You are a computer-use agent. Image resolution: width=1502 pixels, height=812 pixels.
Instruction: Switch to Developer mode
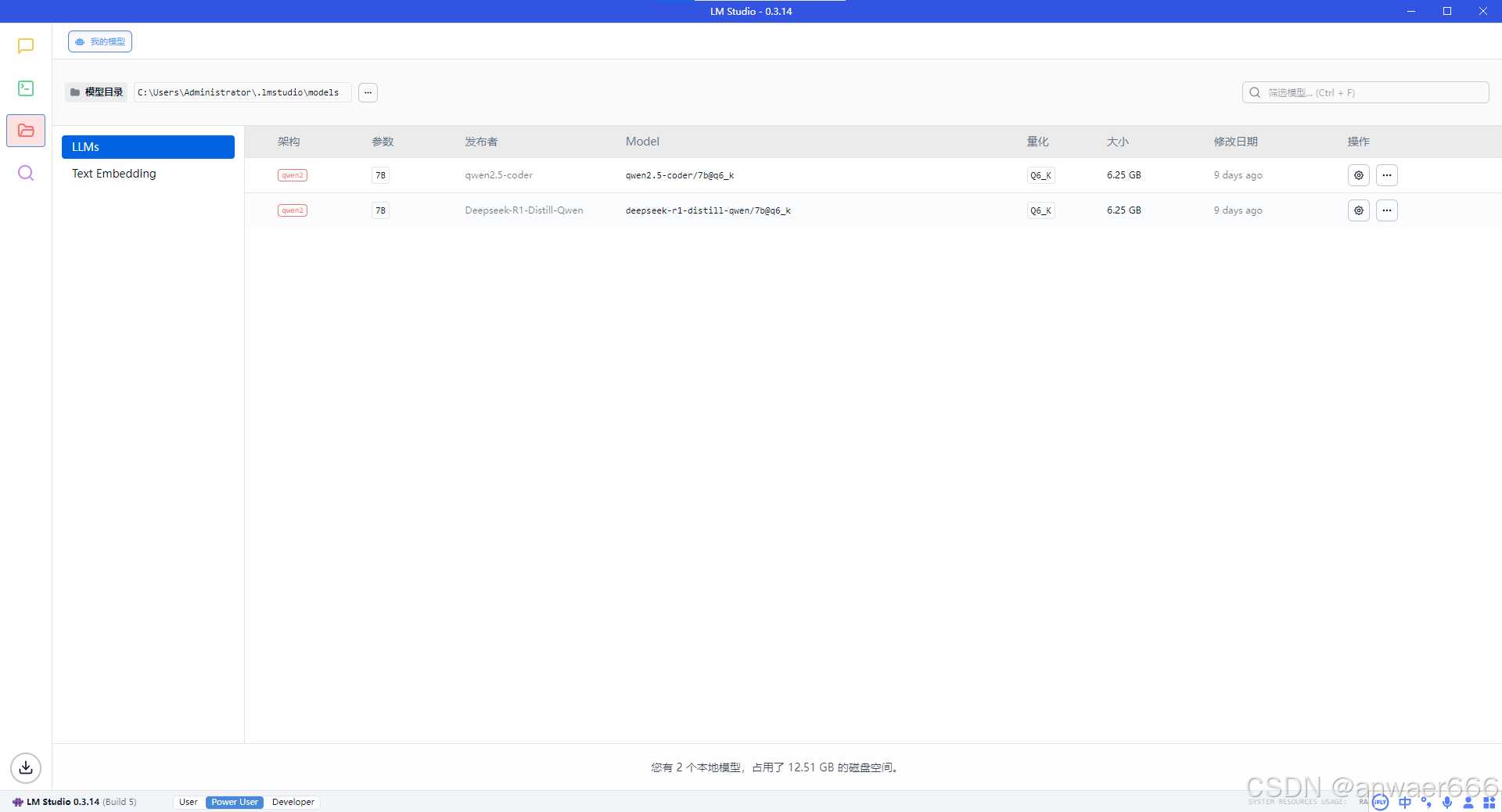(293, 802)
